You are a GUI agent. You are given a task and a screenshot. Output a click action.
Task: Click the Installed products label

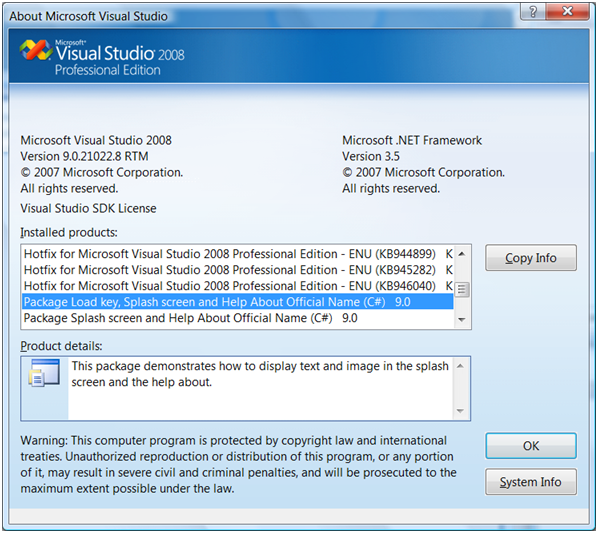[x=69, y=233]
